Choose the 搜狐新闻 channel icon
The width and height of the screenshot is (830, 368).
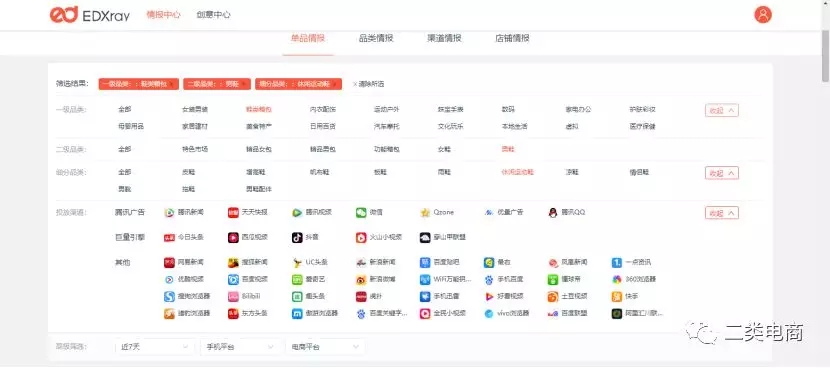[233, 263]
